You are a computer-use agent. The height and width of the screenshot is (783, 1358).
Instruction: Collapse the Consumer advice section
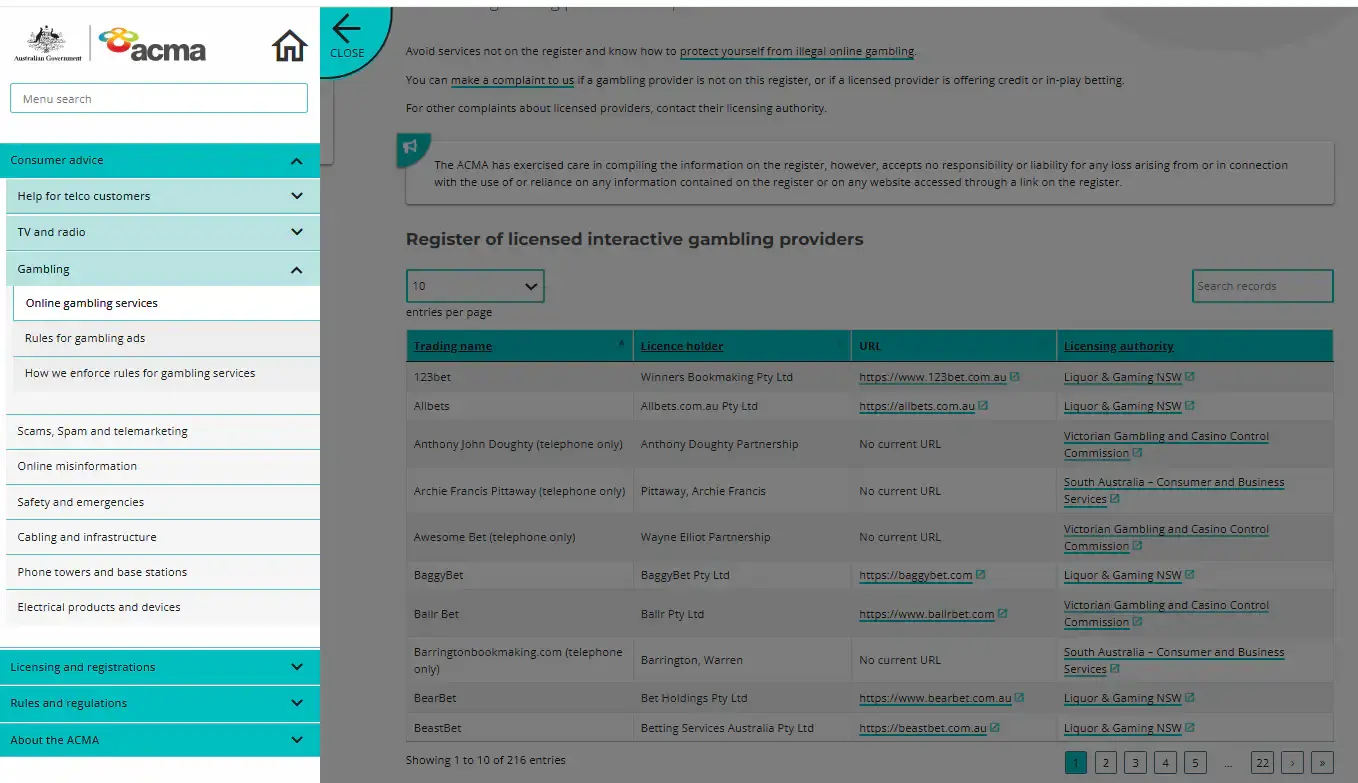(x=297, y=161)
